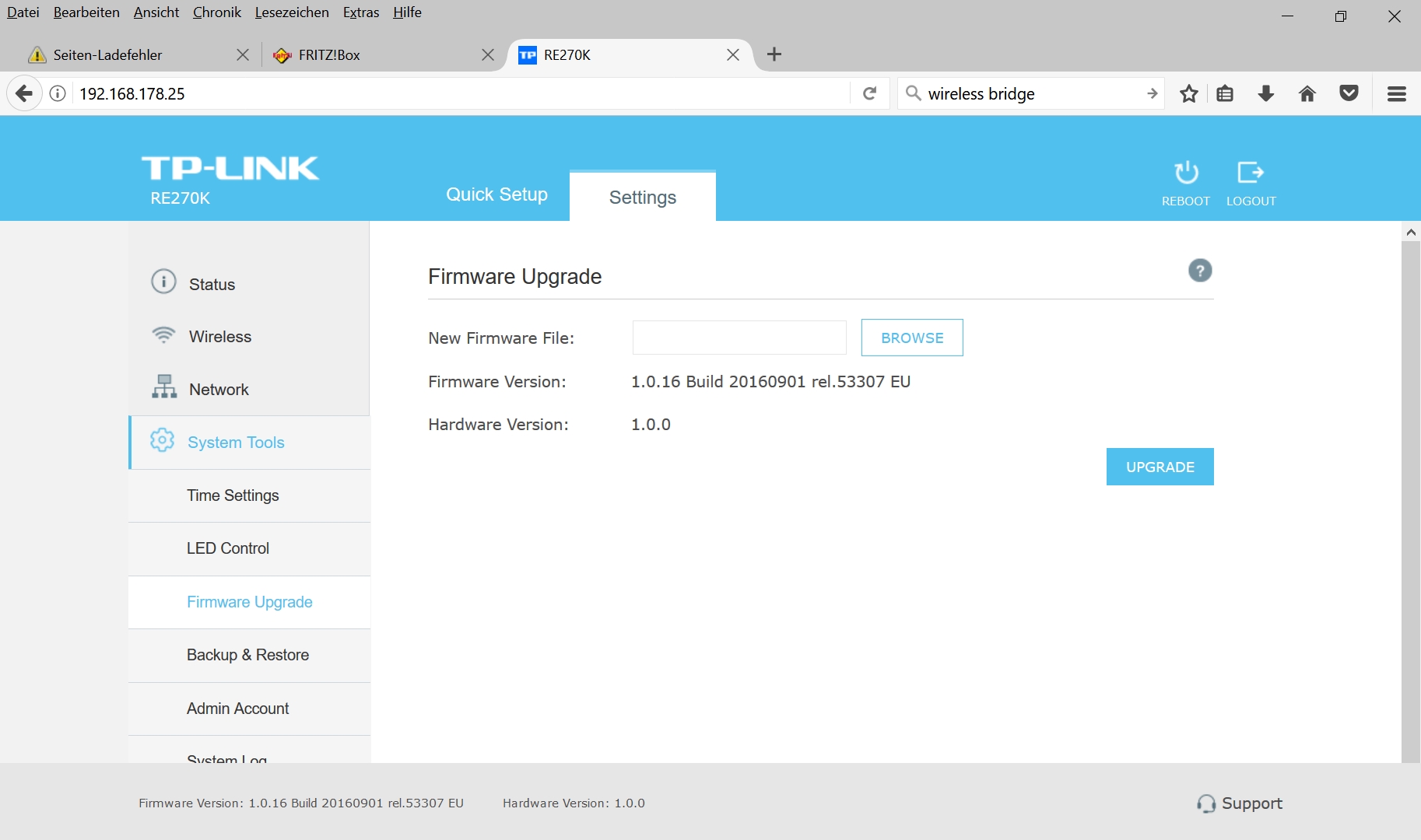Click the LOGOUT label text

click(1251, 201)
